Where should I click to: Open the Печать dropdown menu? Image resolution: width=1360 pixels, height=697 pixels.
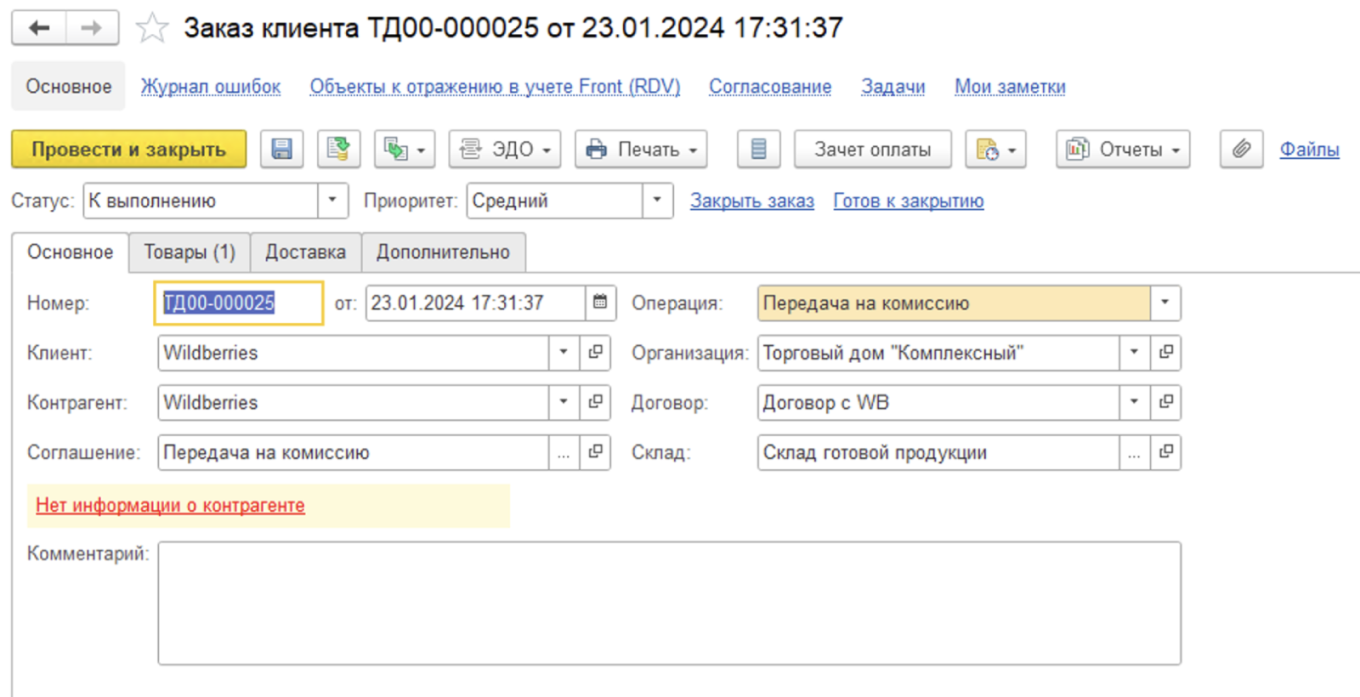641,150
